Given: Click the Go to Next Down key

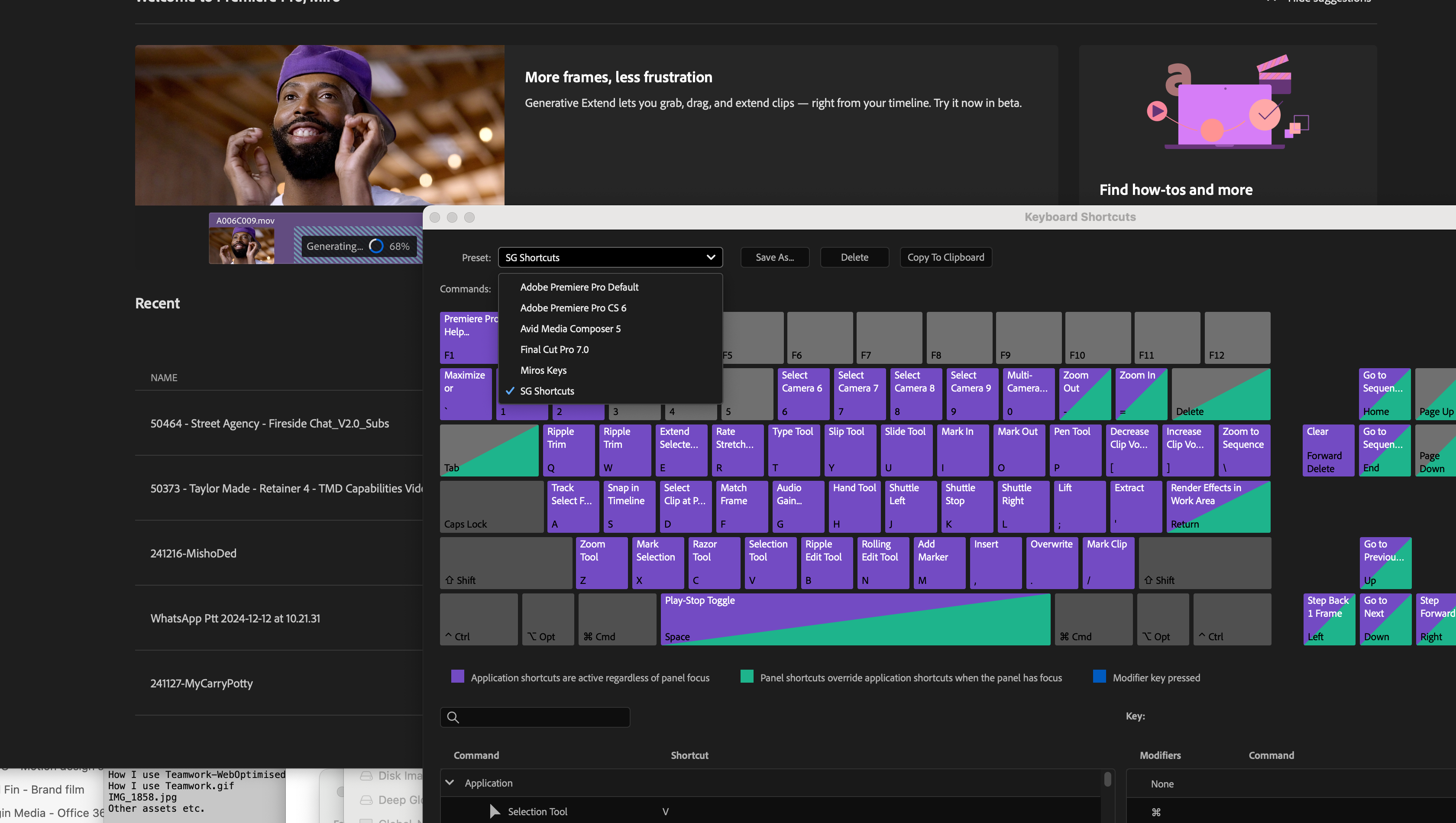Looking at the screenshot, I should 1385,619.
